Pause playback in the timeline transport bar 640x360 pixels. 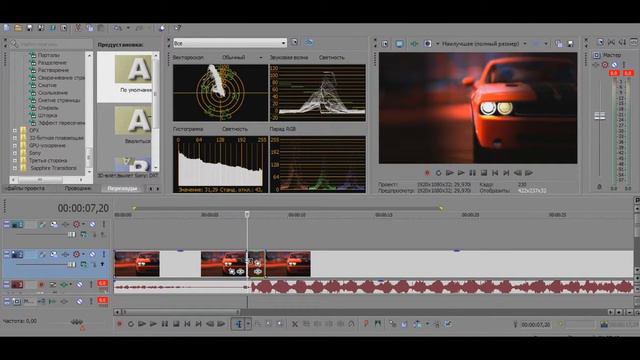pos(164,324)
